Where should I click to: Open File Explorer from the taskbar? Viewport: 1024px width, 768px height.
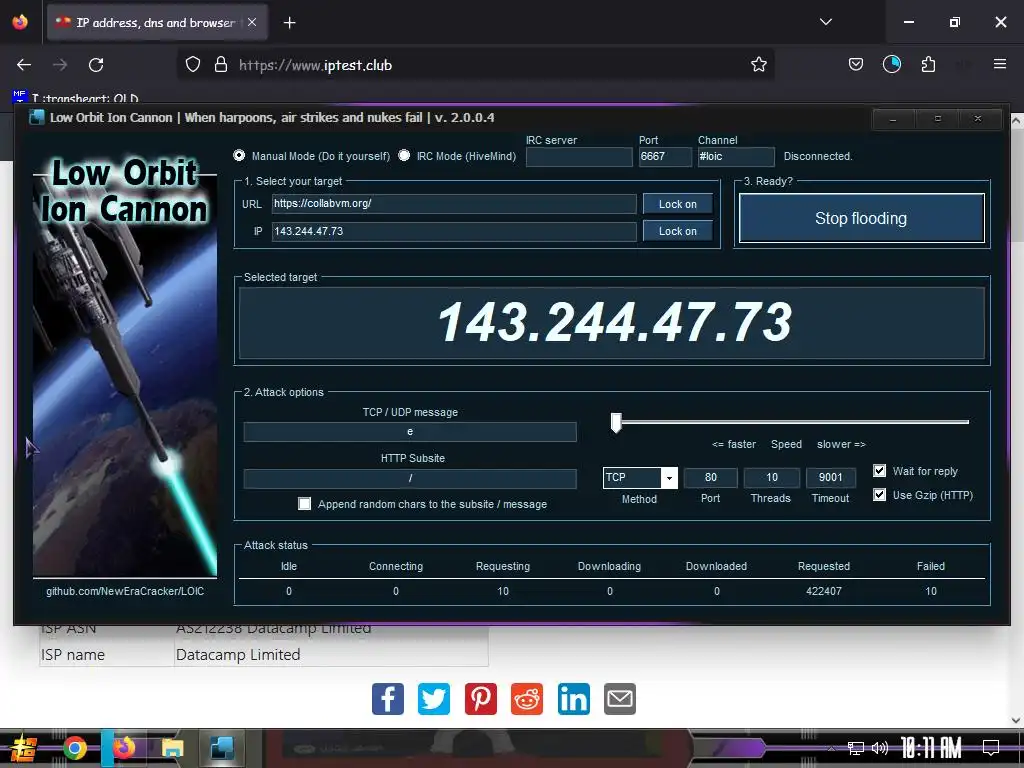pyautogui.click(x=172, y=748)
